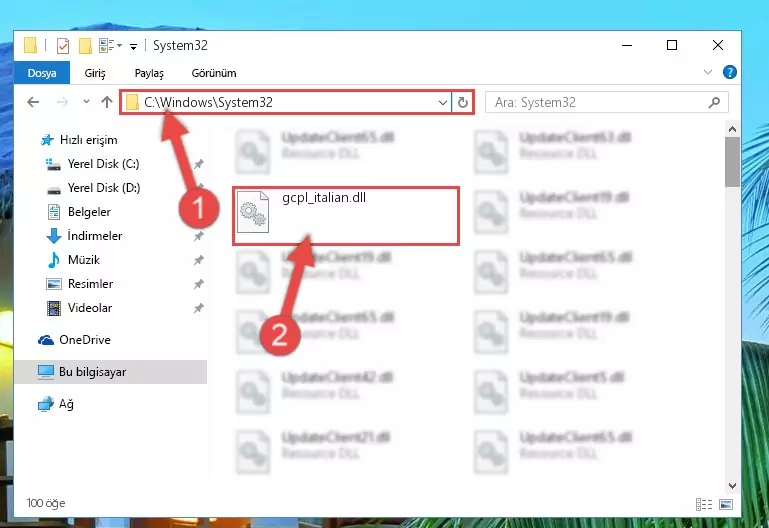Click the search magnifier icon
Screen dimensions: 769x528
click(x=715, y=102)
